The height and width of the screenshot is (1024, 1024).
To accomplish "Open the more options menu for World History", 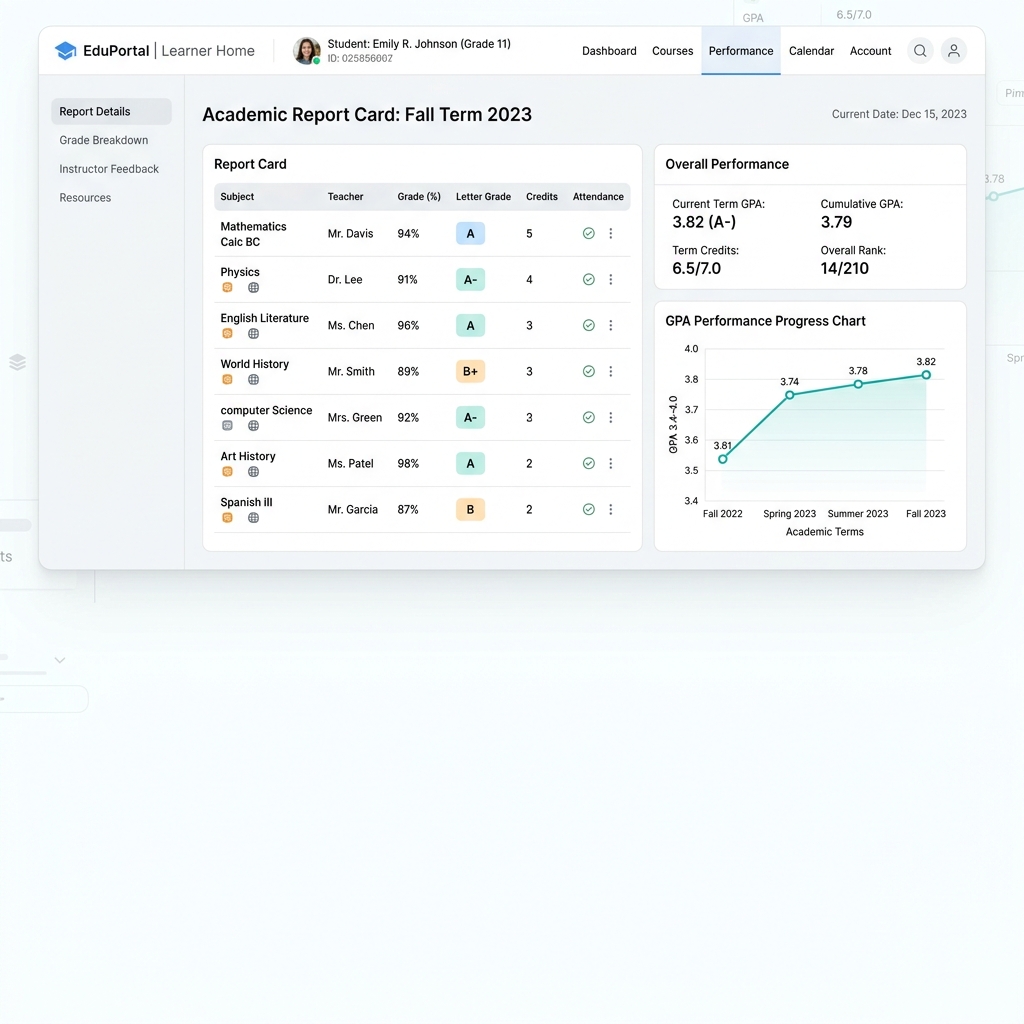I will coord(611,372).
